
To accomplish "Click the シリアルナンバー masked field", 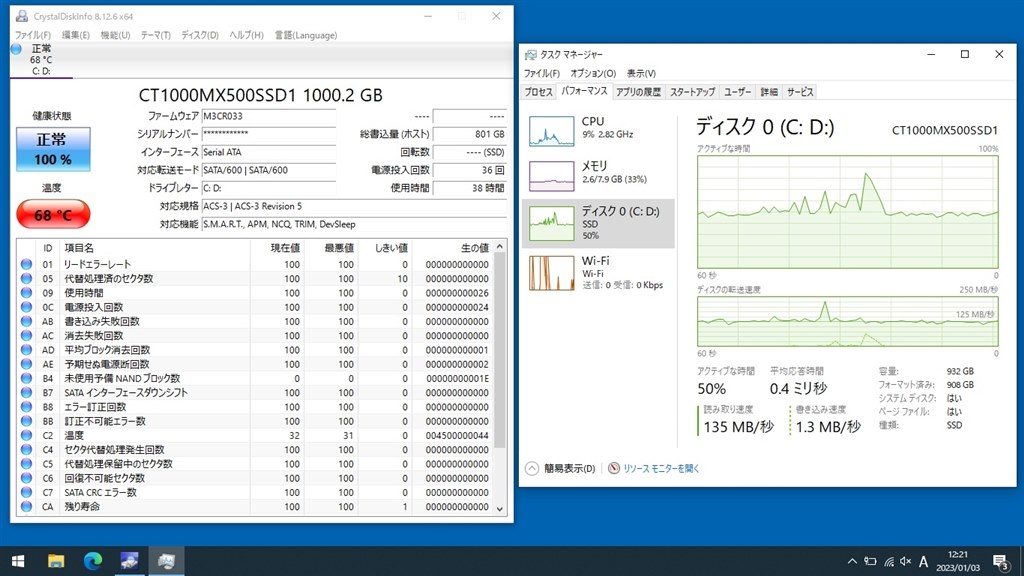I will [268, 134].
